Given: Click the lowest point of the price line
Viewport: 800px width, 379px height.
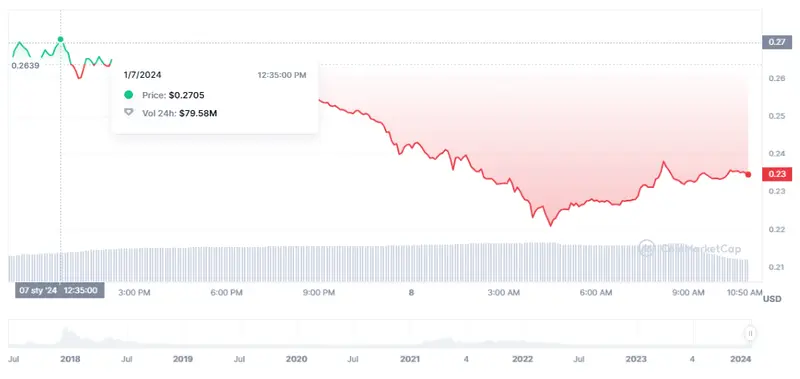Looking at the screenshot, I should click(551, 225).
